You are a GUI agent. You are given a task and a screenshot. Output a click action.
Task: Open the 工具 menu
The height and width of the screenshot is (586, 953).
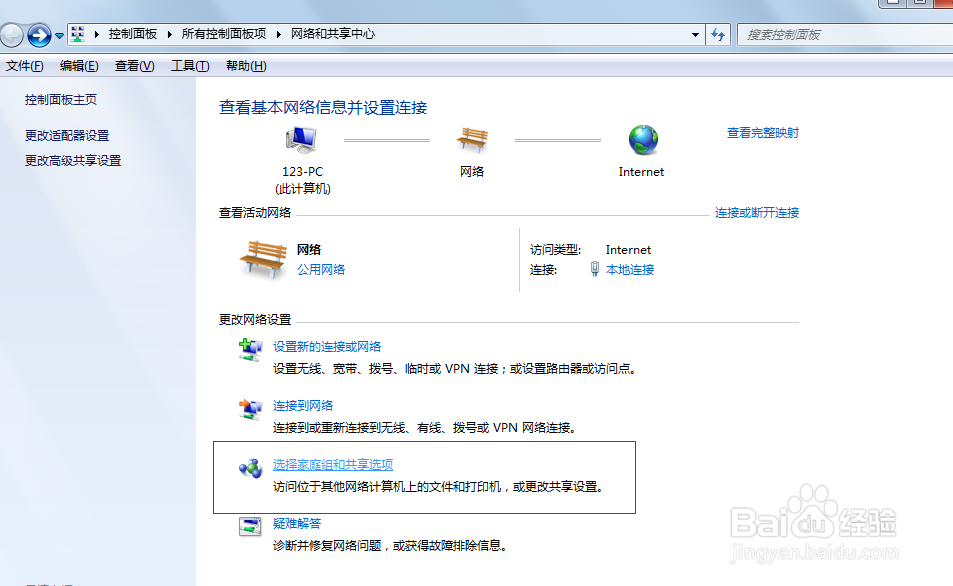pos(189,66)
